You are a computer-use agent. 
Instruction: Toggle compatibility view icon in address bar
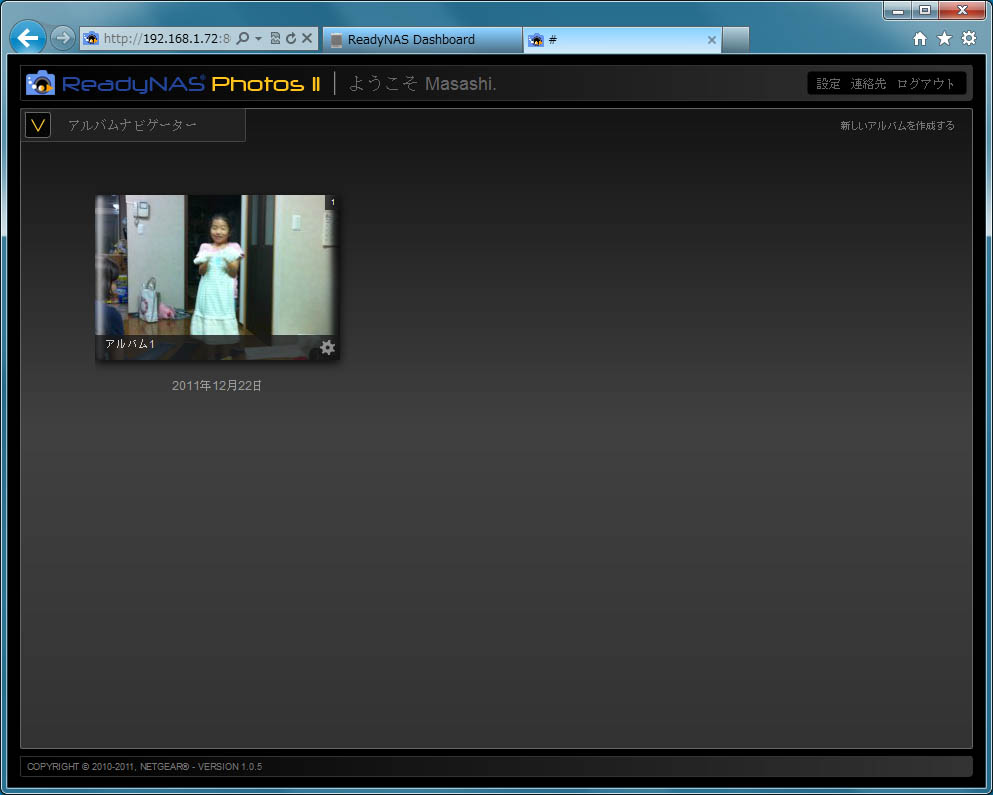tap(275, 39)
